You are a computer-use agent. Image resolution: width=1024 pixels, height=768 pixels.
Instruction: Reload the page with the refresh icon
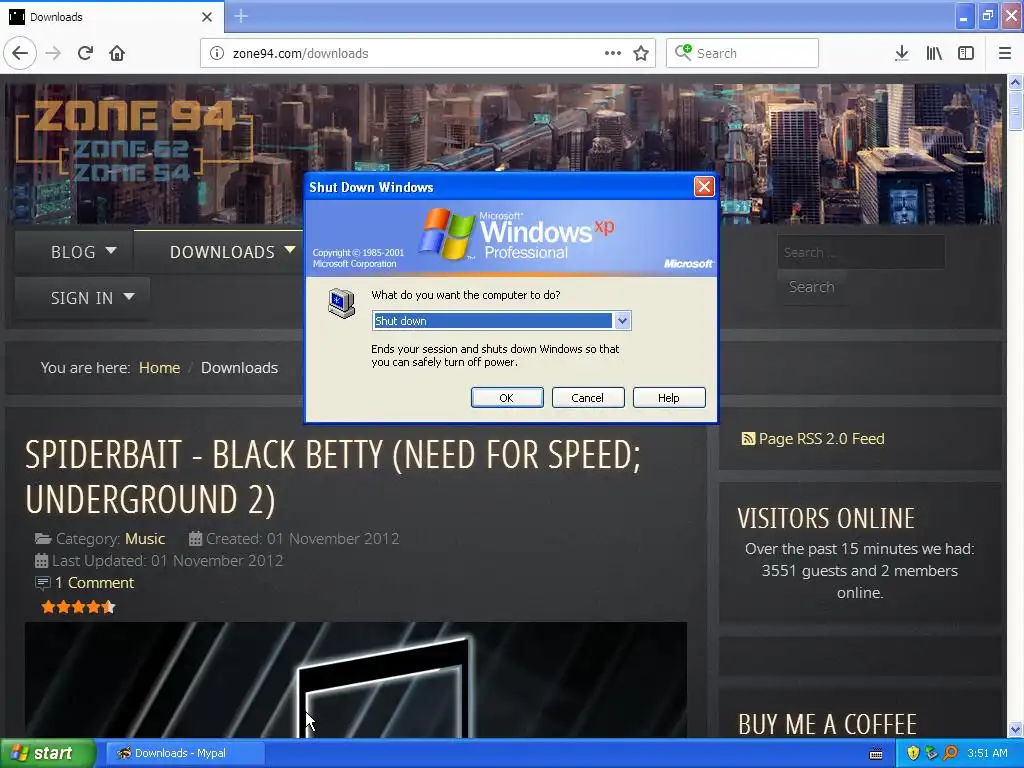pyautogui.click(x=85, y=53)
